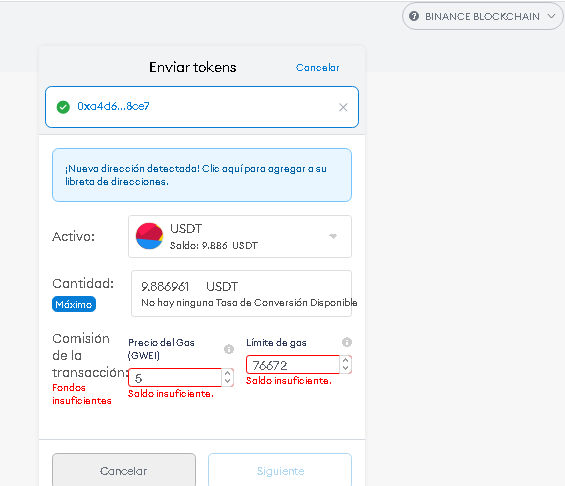Increase gas limit with the up arrow

(x=346, y=360)
